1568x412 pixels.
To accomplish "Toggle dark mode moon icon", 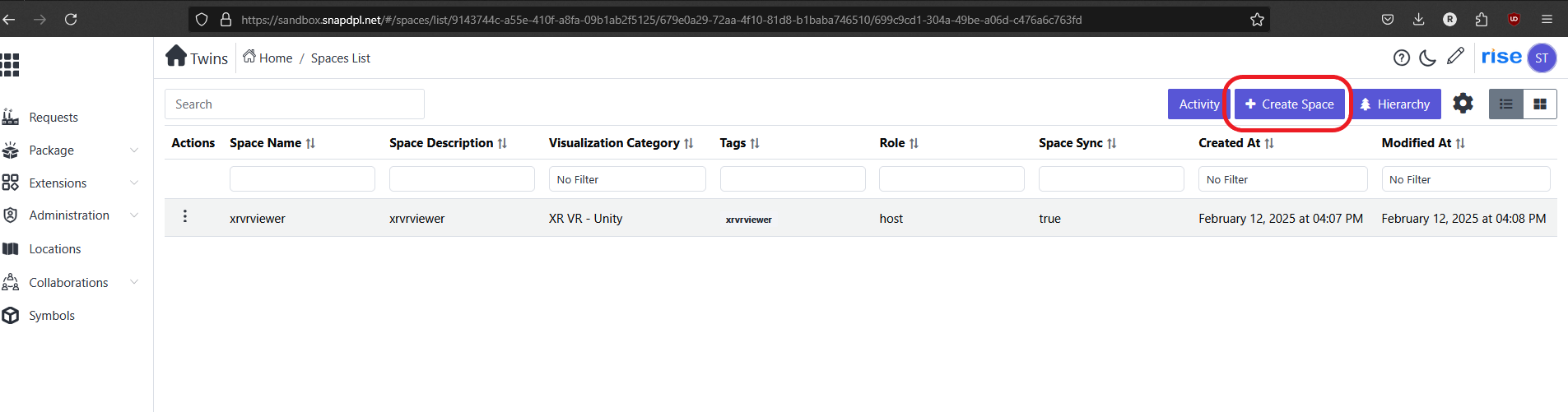I will click(1428, 58).
